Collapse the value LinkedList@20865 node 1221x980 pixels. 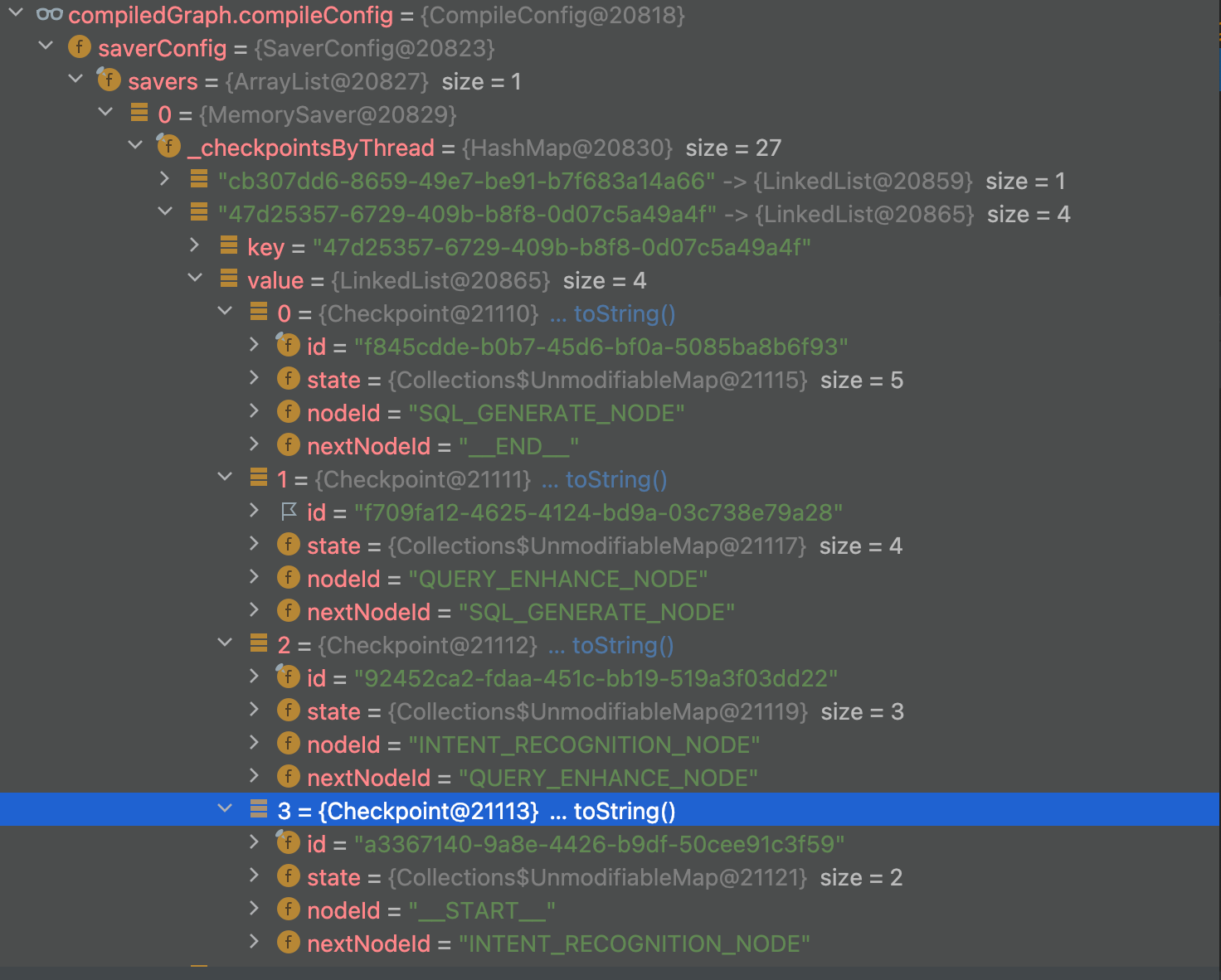click(x=195, y=278)
